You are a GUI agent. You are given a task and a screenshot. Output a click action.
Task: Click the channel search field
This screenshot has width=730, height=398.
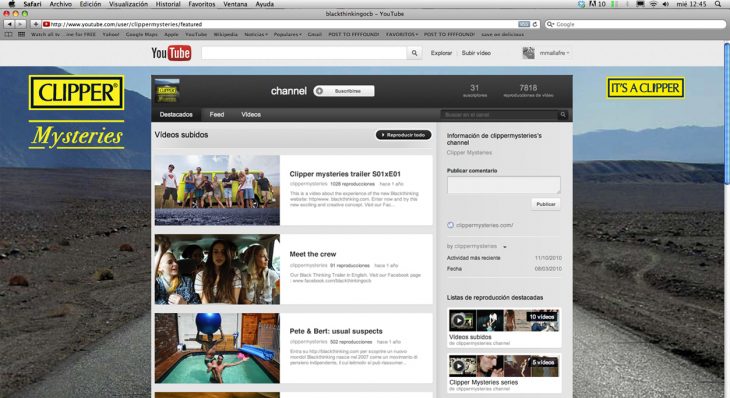coord(499,115)
